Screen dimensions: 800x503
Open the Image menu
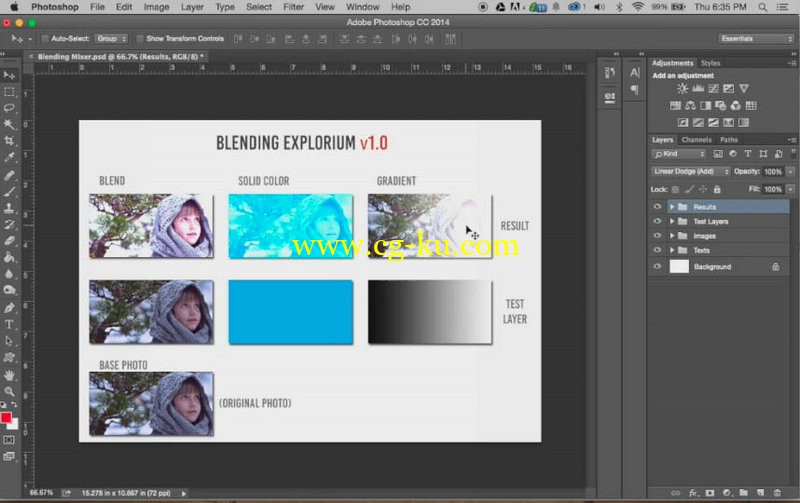tap(156, 7)
